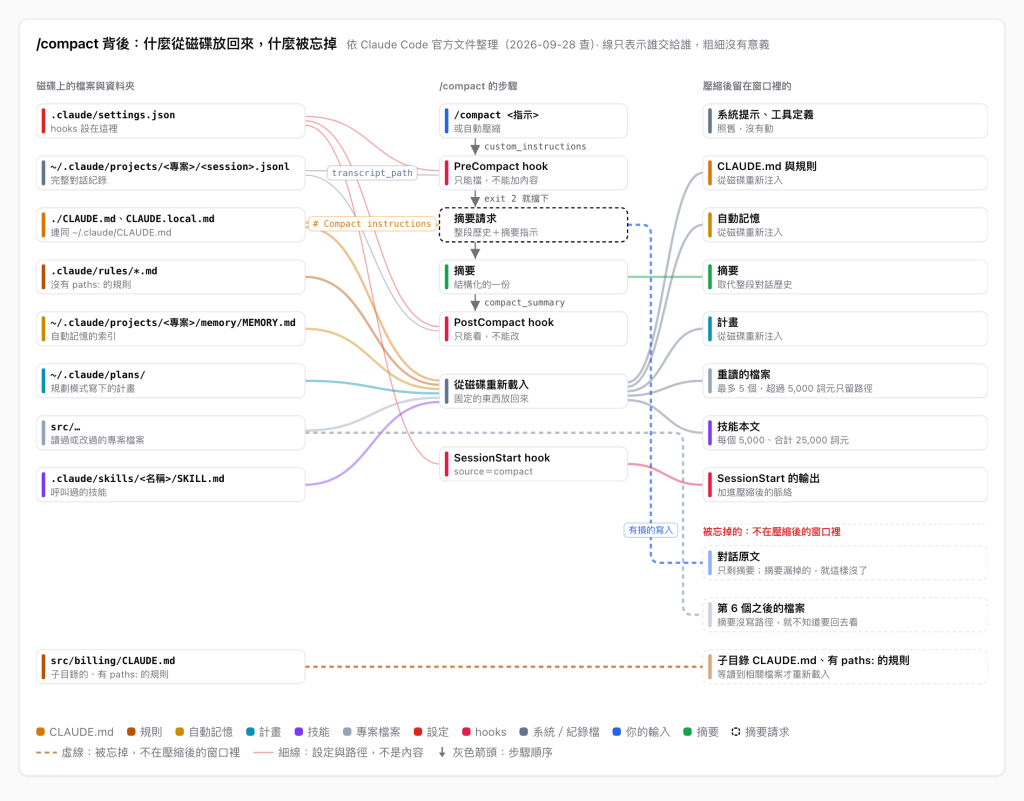Click the custom_instructions arrow label

click(x=535, y=146)
